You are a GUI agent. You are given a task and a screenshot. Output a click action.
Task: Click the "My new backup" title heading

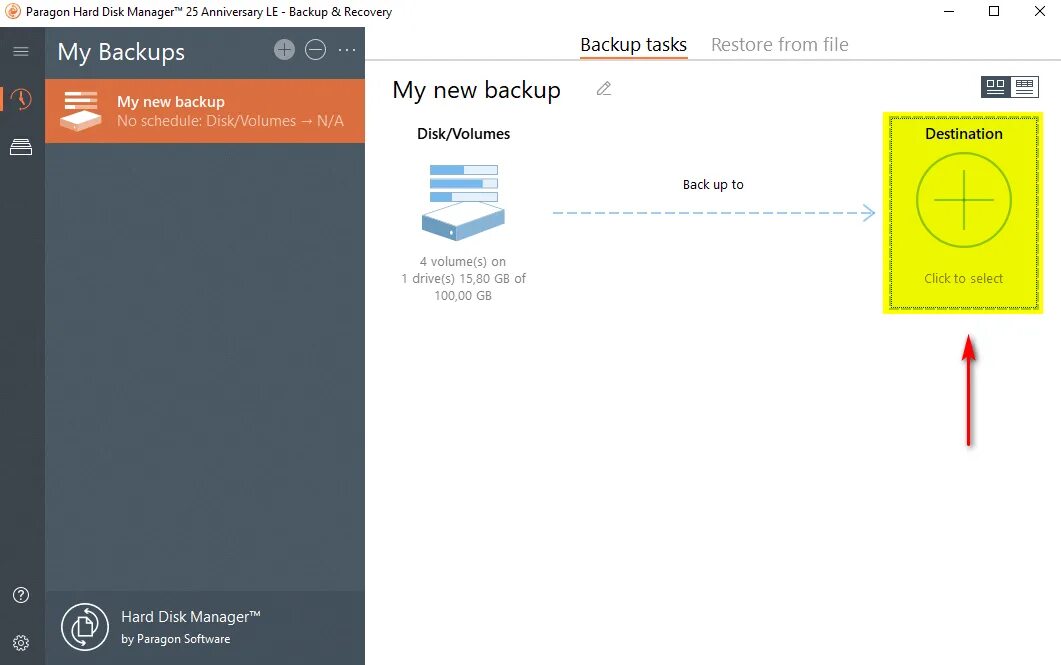click(x=476, y=90)
